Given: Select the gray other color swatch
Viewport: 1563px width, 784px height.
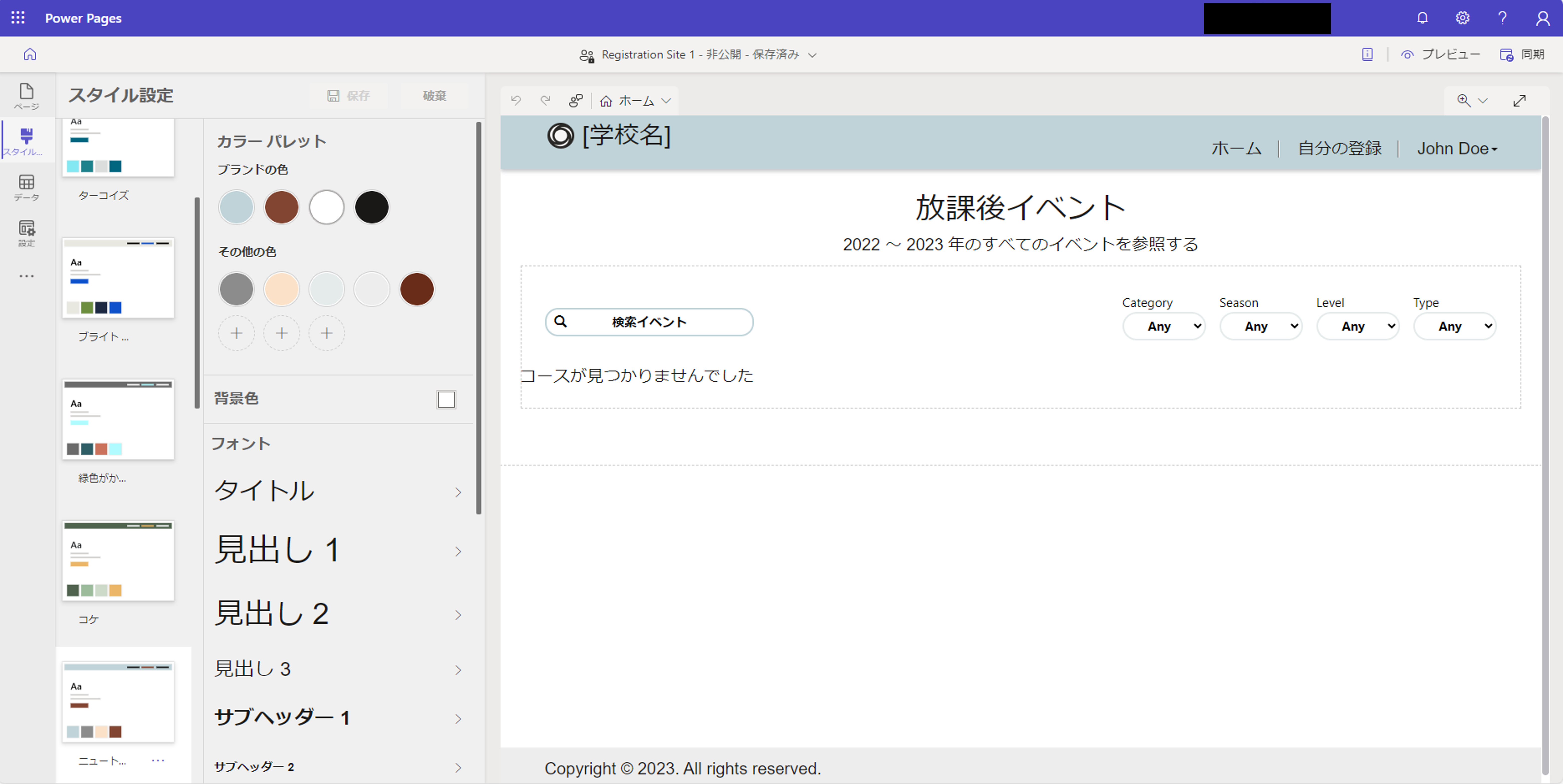Looking at the screenshot, I should 237,289.
